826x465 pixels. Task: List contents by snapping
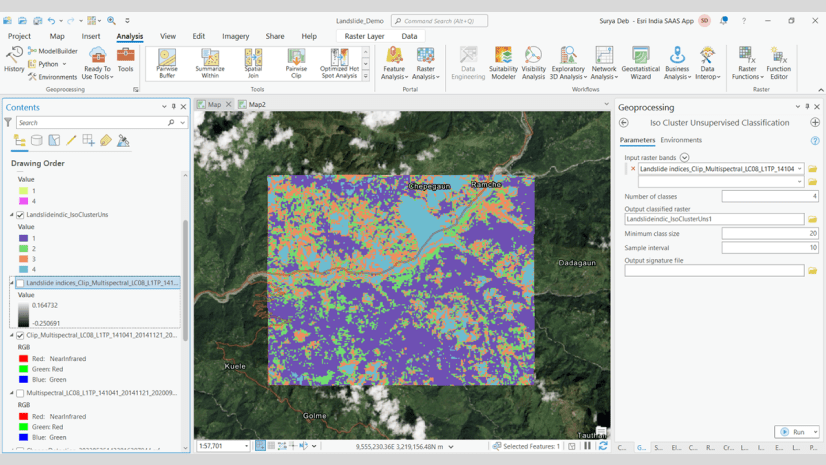coord(88,141)
